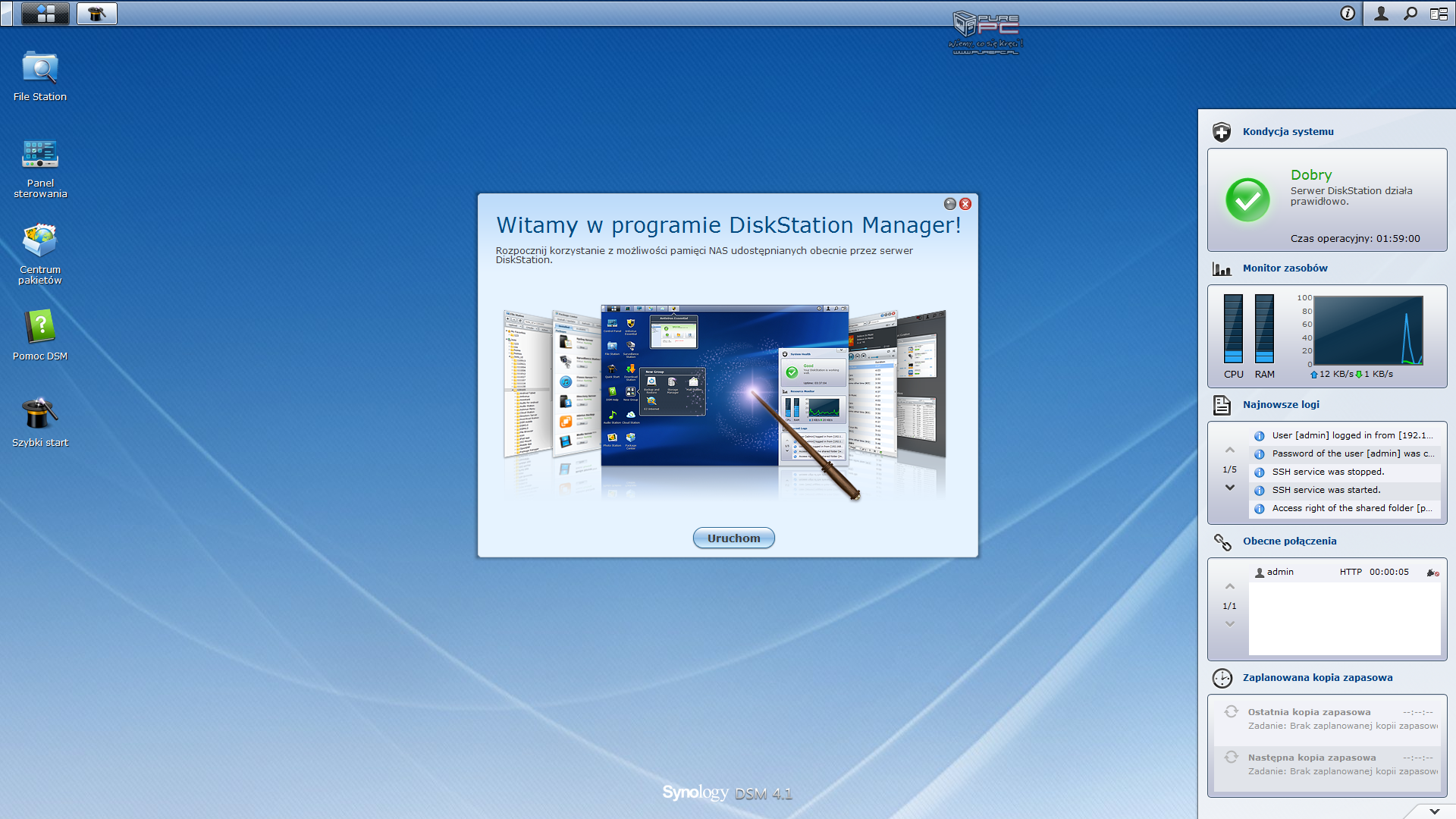Screen dimensions: 1456x819
Task: Click the Czas operacyjny uptime text
Action: (1355, 238)
